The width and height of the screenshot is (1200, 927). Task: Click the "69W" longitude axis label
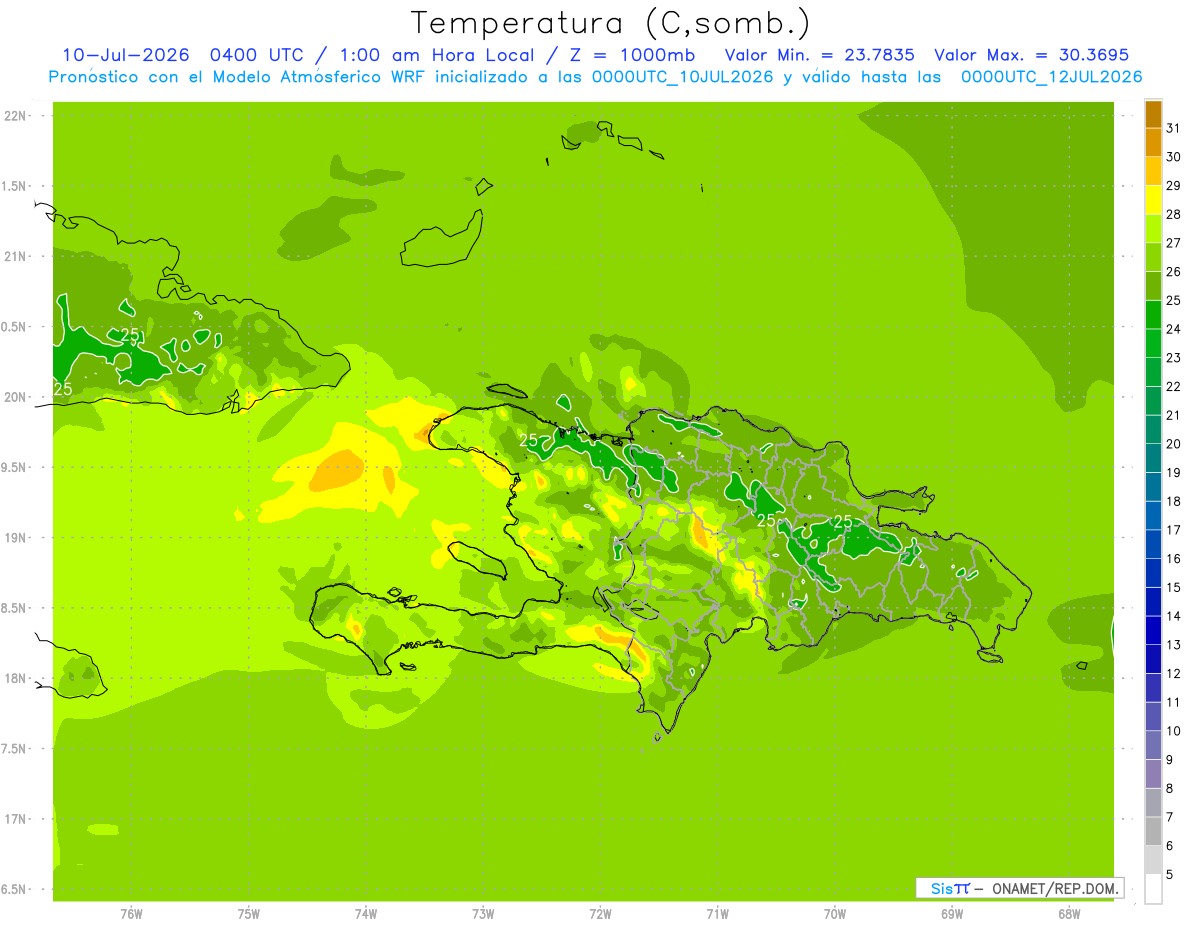[x=952, y=914]
